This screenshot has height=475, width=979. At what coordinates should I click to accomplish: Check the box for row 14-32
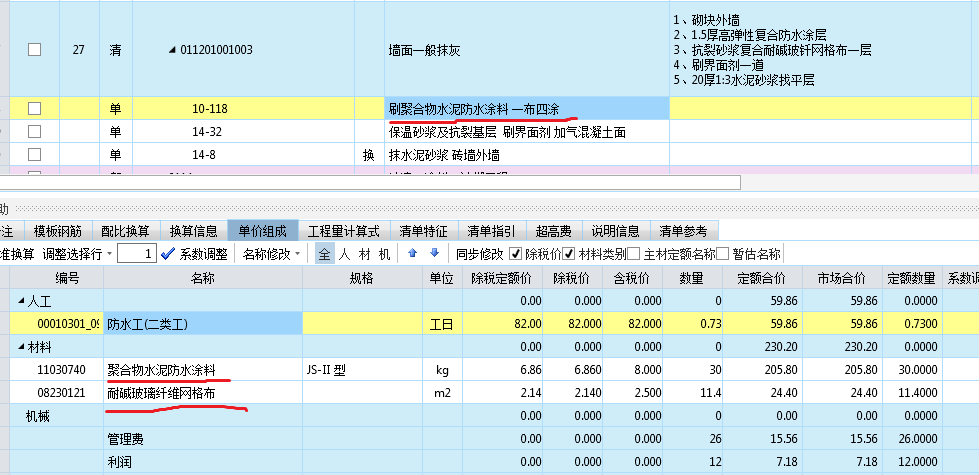tap(34, 132)
